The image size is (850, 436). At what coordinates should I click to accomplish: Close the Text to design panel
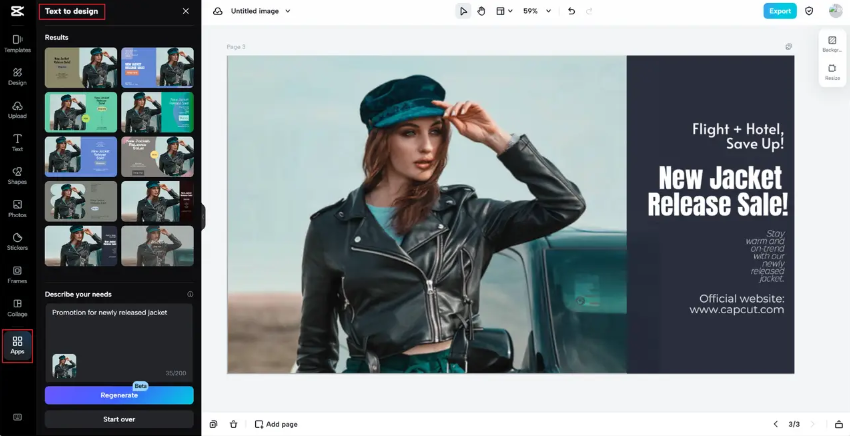tap(186, 11)
